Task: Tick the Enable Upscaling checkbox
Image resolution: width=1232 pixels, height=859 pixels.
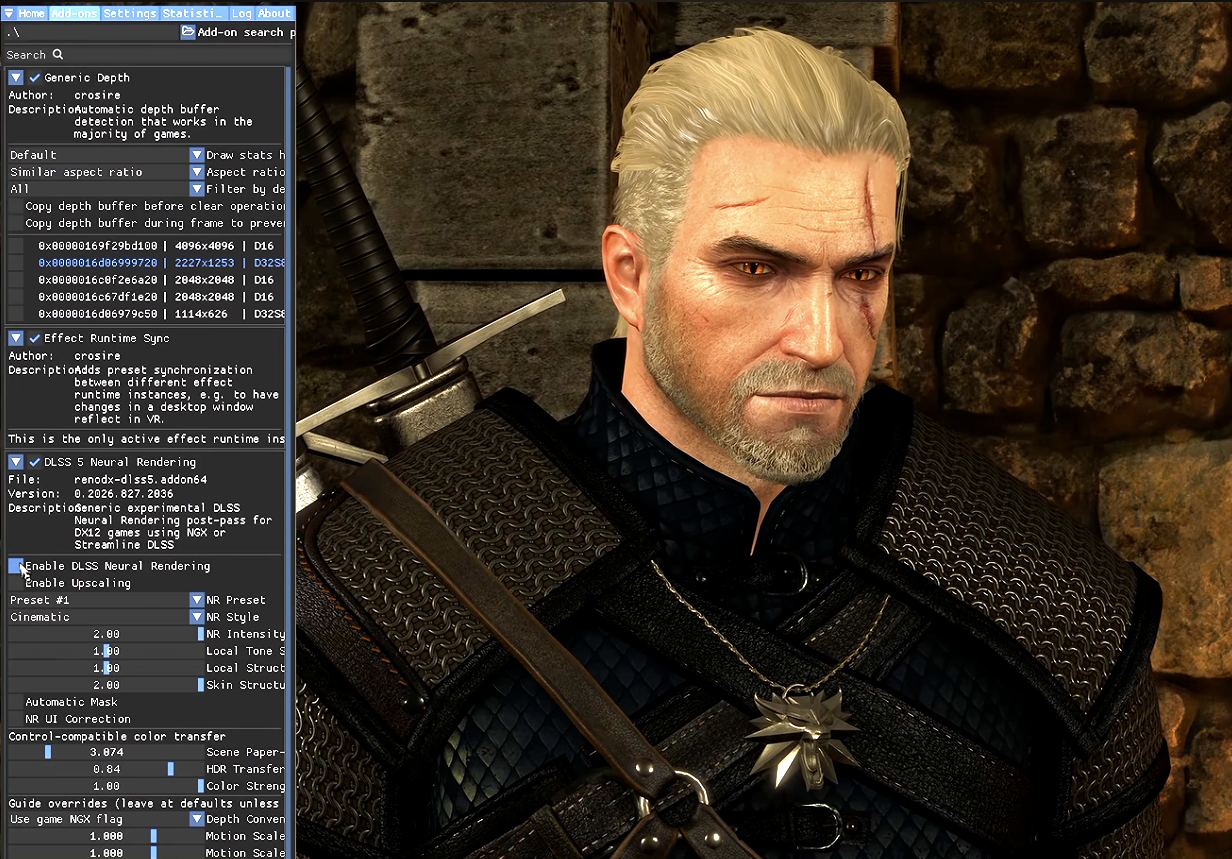Action: click(x=15, y=583)
